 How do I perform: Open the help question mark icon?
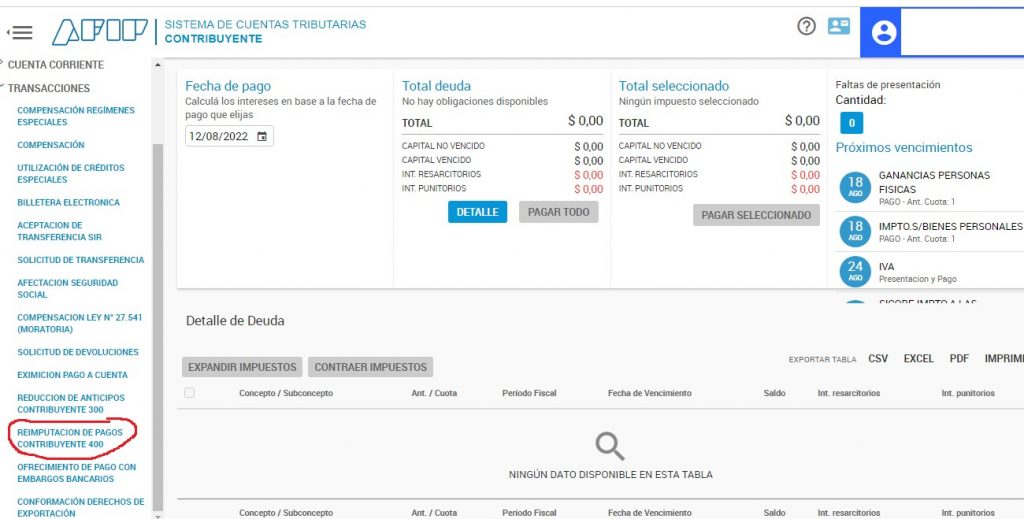[807, 26]
